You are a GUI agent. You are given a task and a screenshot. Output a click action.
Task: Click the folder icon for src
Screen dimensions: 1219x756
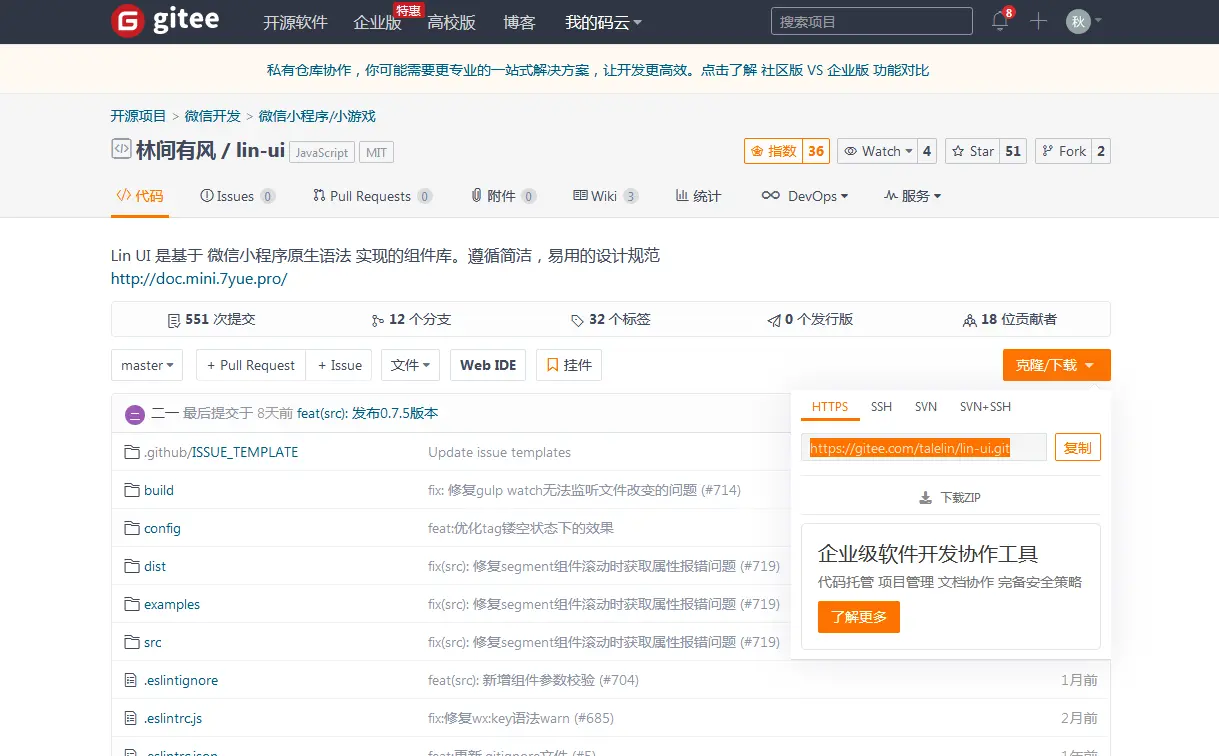click(x=131, y=642)
